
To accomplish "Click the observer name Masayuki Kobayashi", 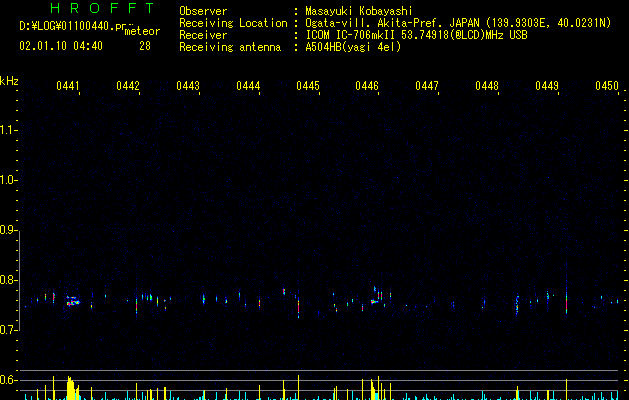I will click(359, 11).
